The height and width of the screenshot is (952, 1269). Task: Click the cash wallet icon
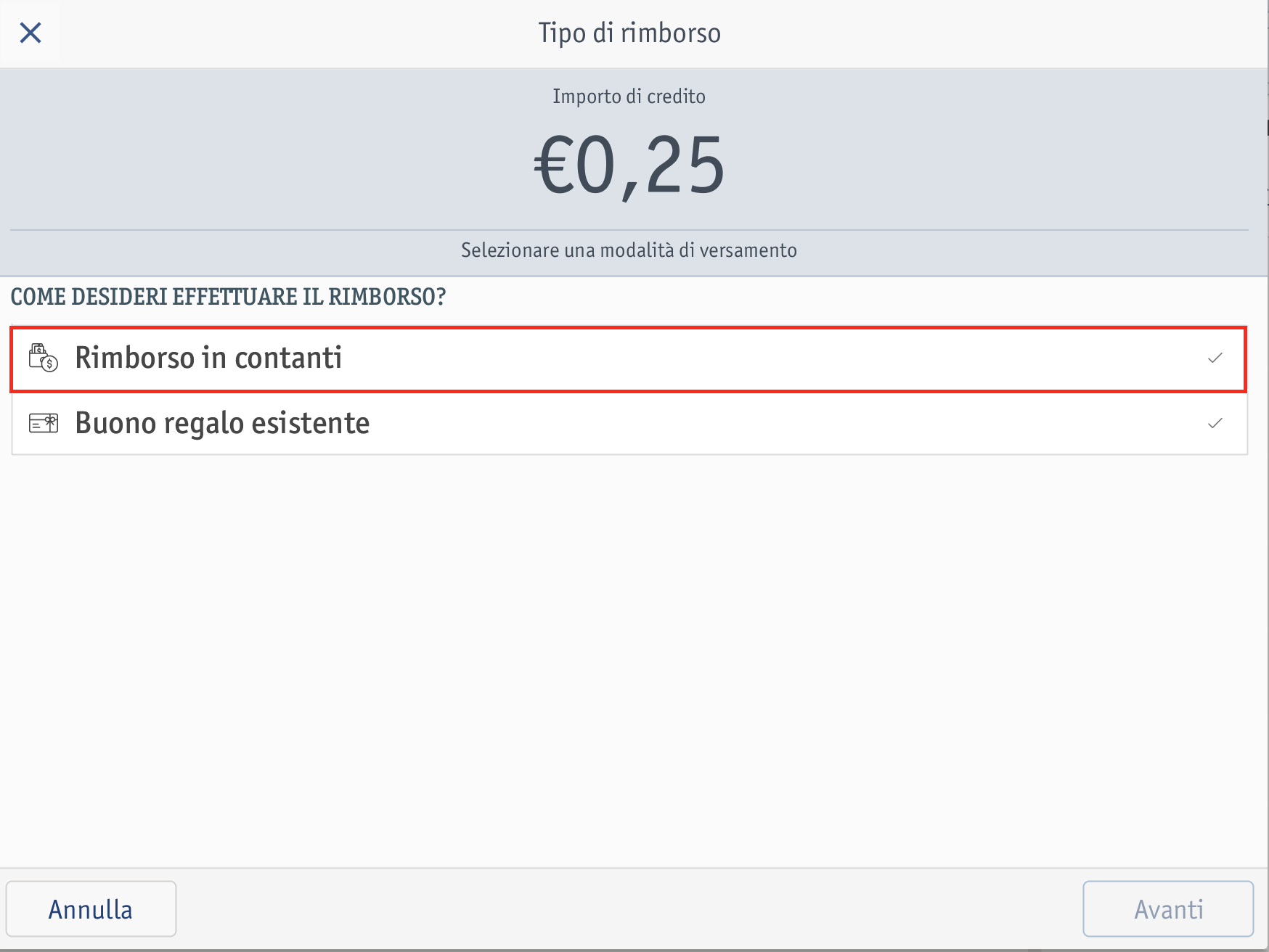pos(43,358)
